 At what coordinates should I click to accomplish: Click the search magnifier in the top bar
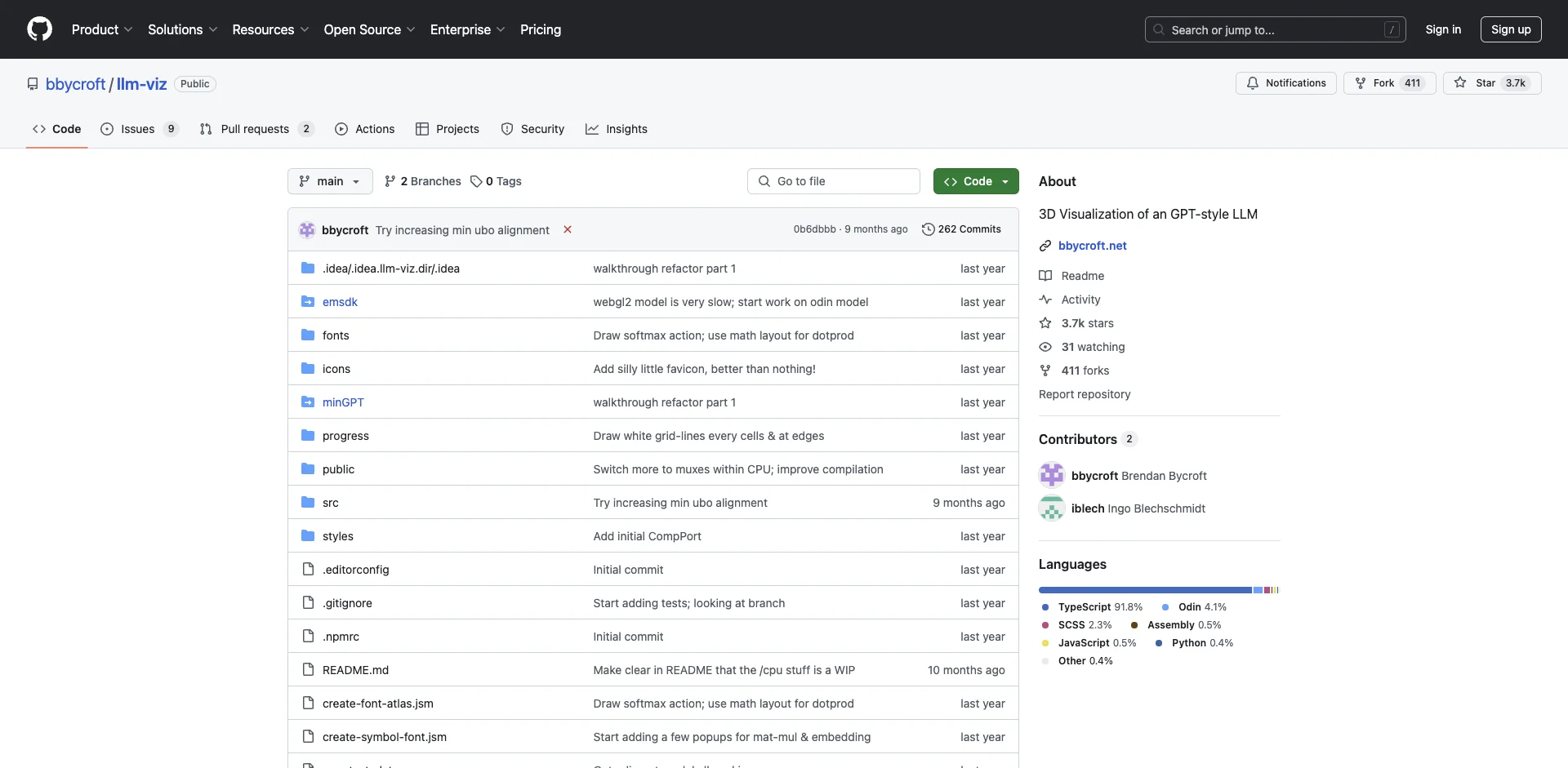coord(1159,29)
